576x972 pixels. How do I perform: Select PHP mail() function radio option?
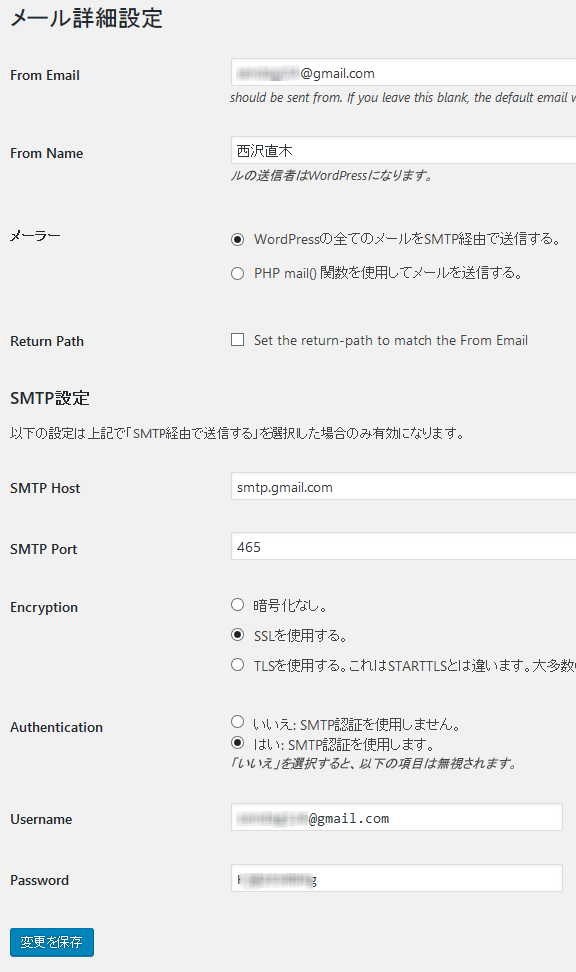[237, 273]
